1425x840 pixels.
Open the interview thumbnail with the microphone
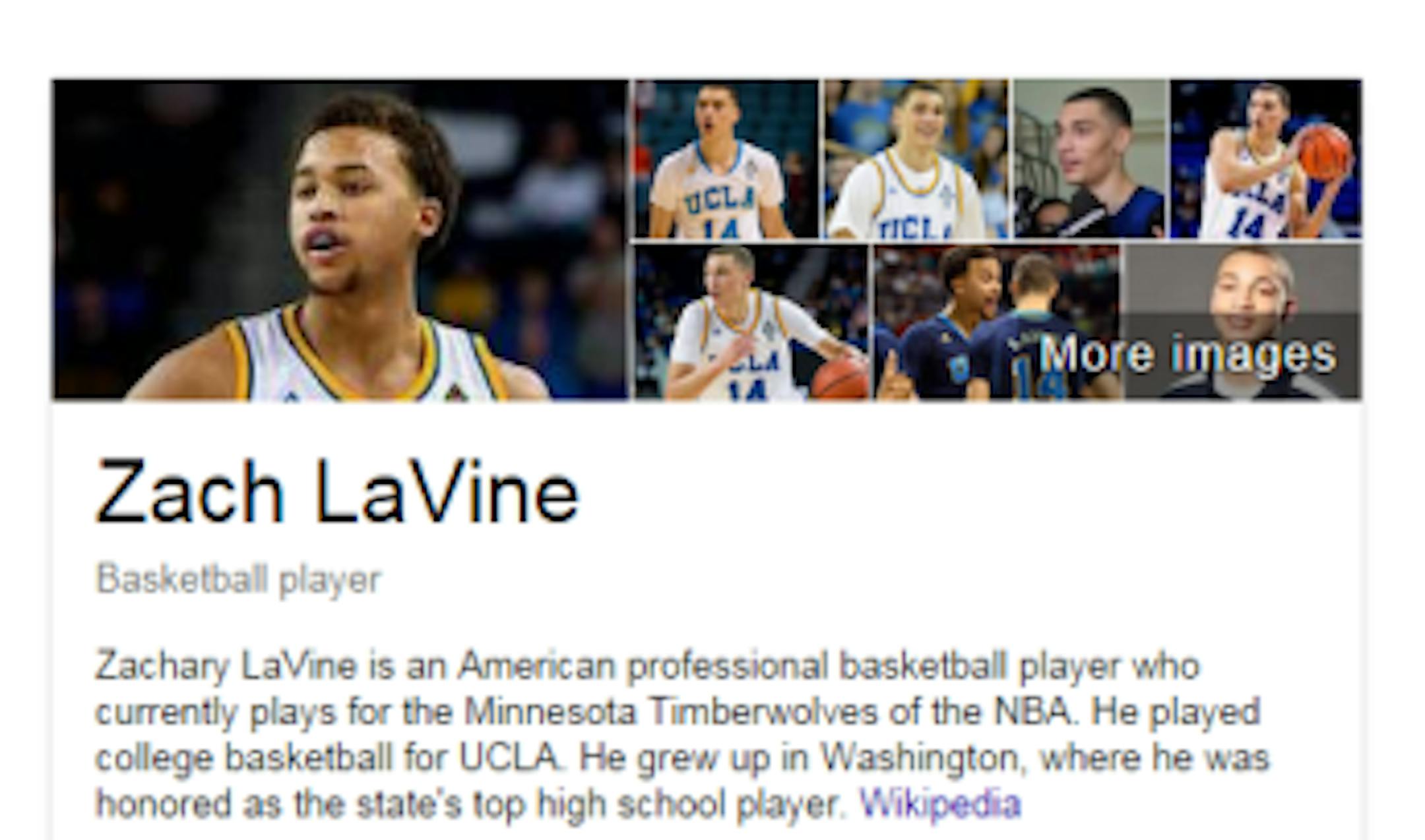pos(1090,158)
